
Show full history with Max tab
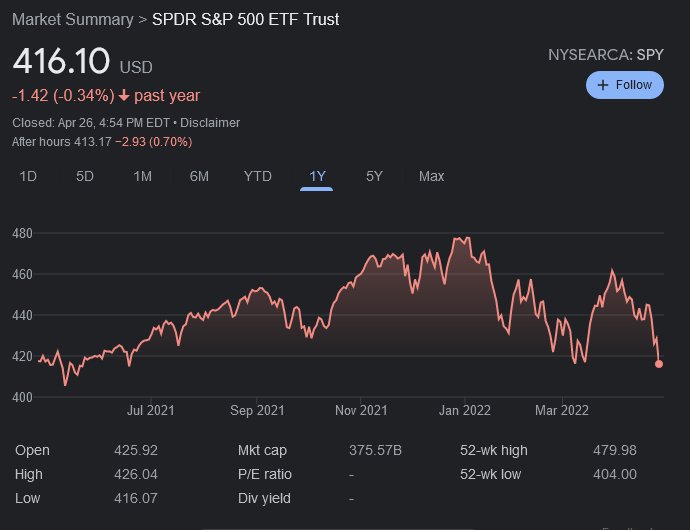point(431,177)
